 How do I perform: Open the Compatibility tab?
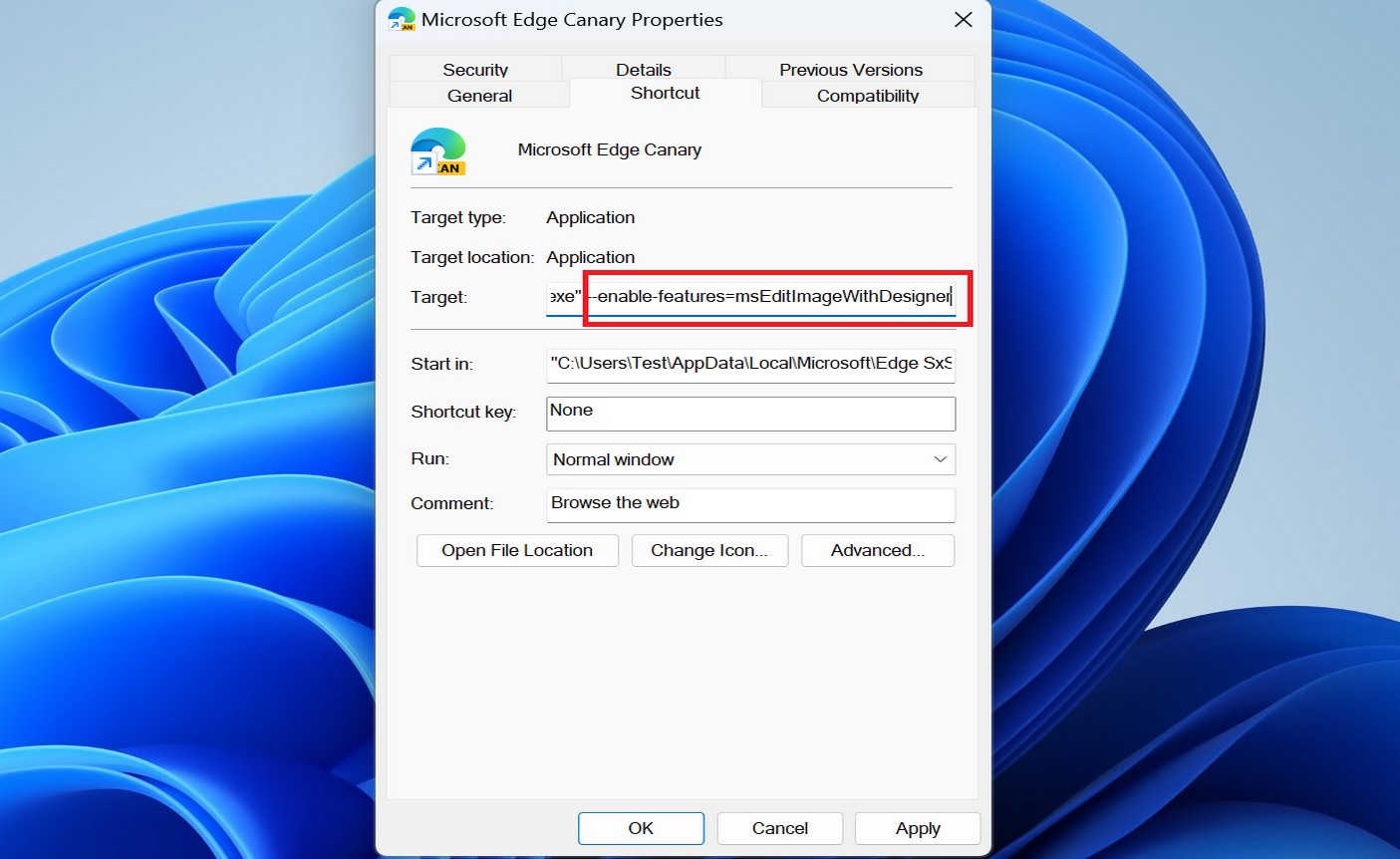click(866, 95)
